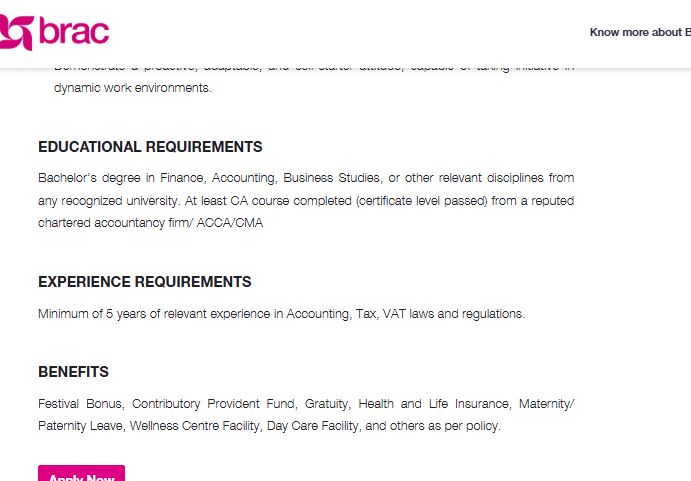The image size is (691, 481).
Task: Click the 'Festival Bonus' benefit text
Action: click(x=80, y=404)
